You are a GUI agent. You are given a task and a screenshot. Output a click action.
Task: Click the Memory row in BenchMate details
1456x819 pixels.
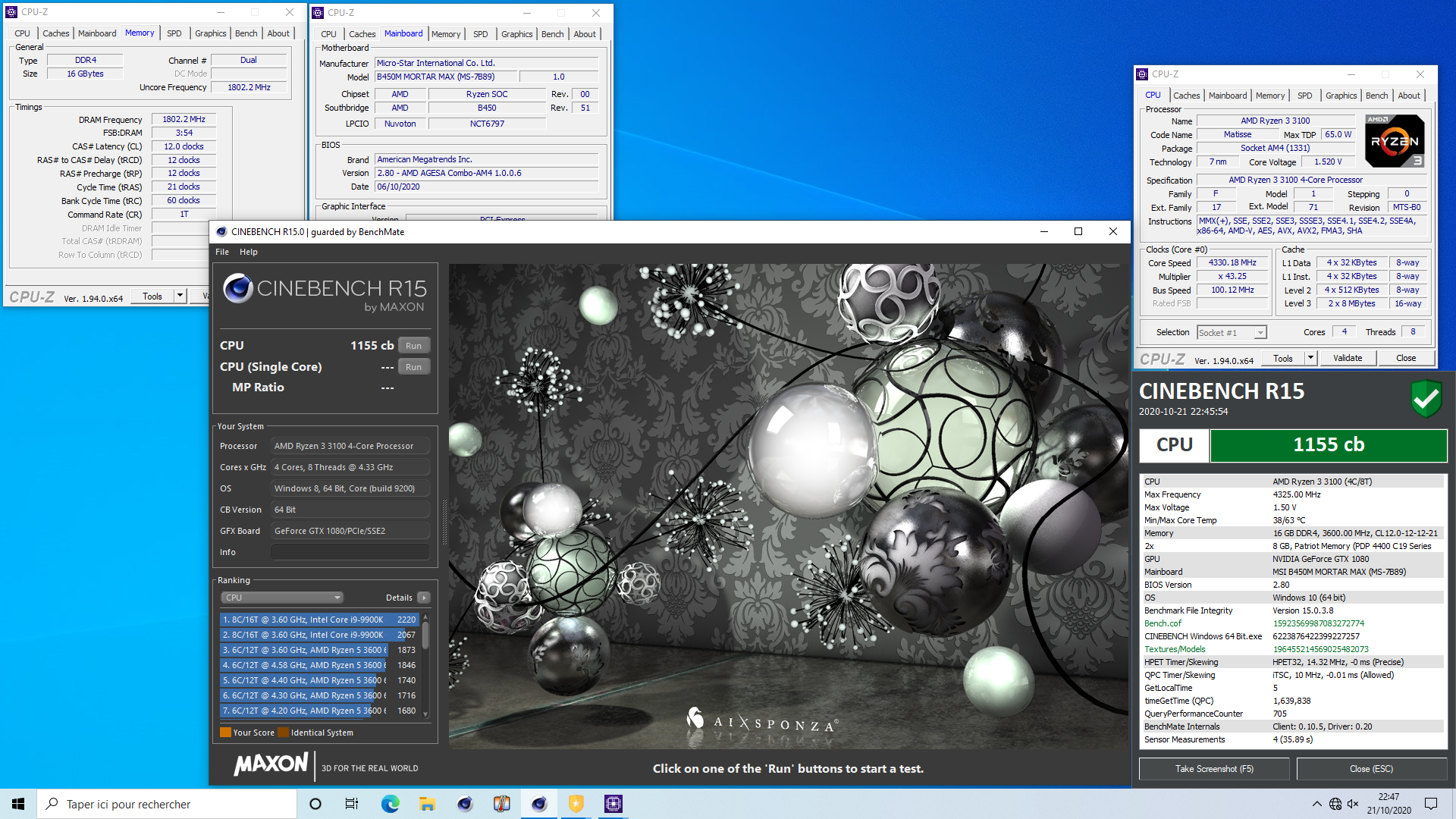[x=1293, y=533]
